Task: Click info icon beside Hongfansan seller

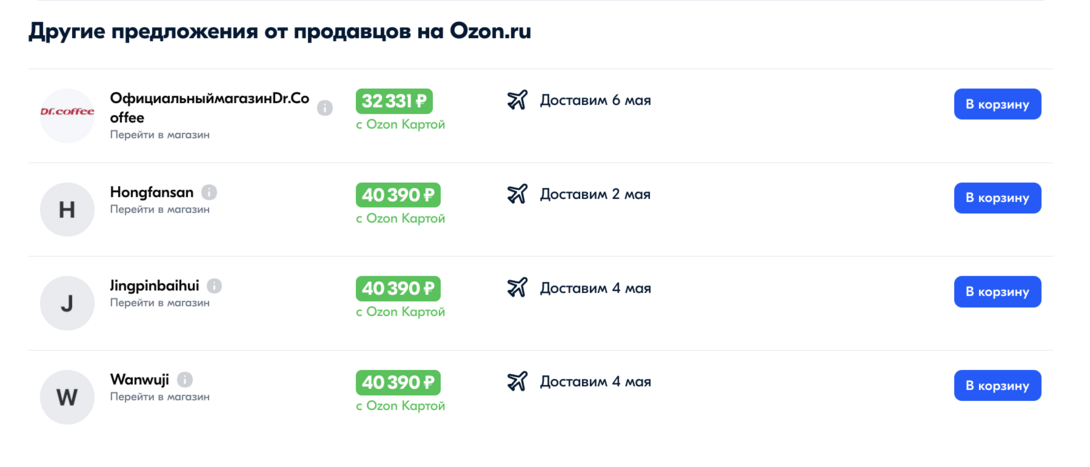Action: pos(209,192)
